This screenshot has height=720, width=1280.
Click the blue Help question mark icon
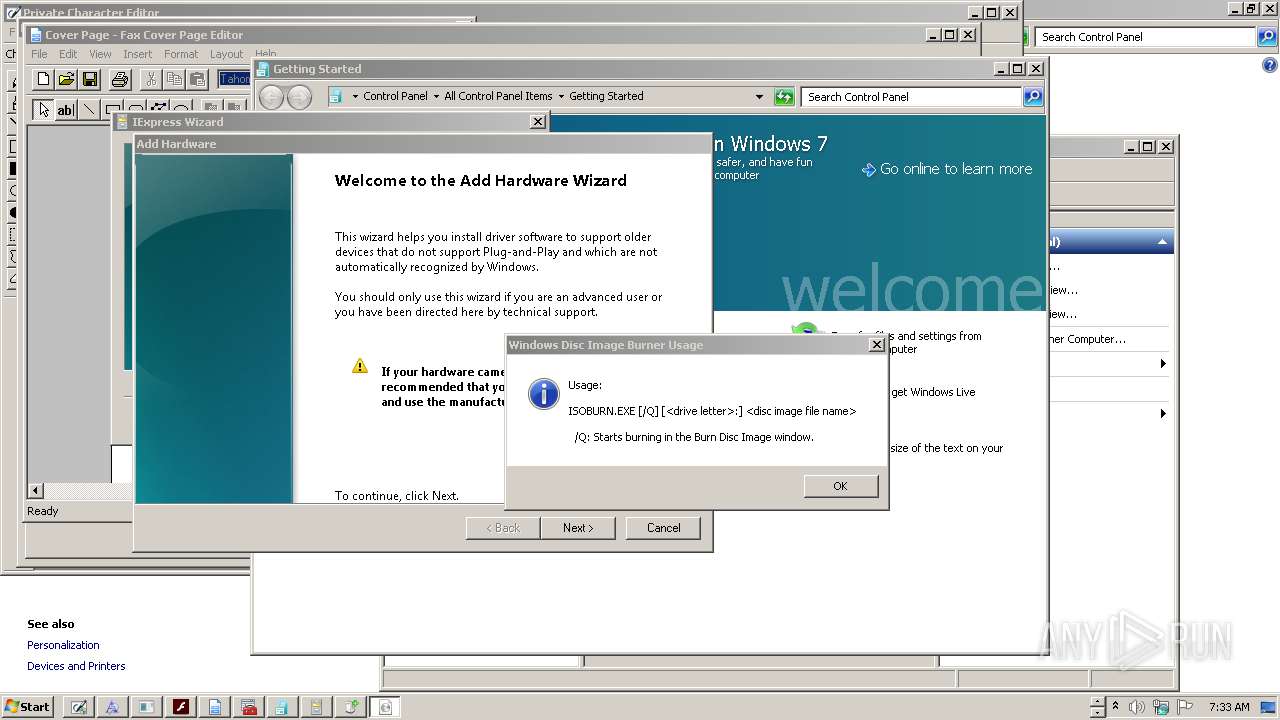tap(1270, 65)
